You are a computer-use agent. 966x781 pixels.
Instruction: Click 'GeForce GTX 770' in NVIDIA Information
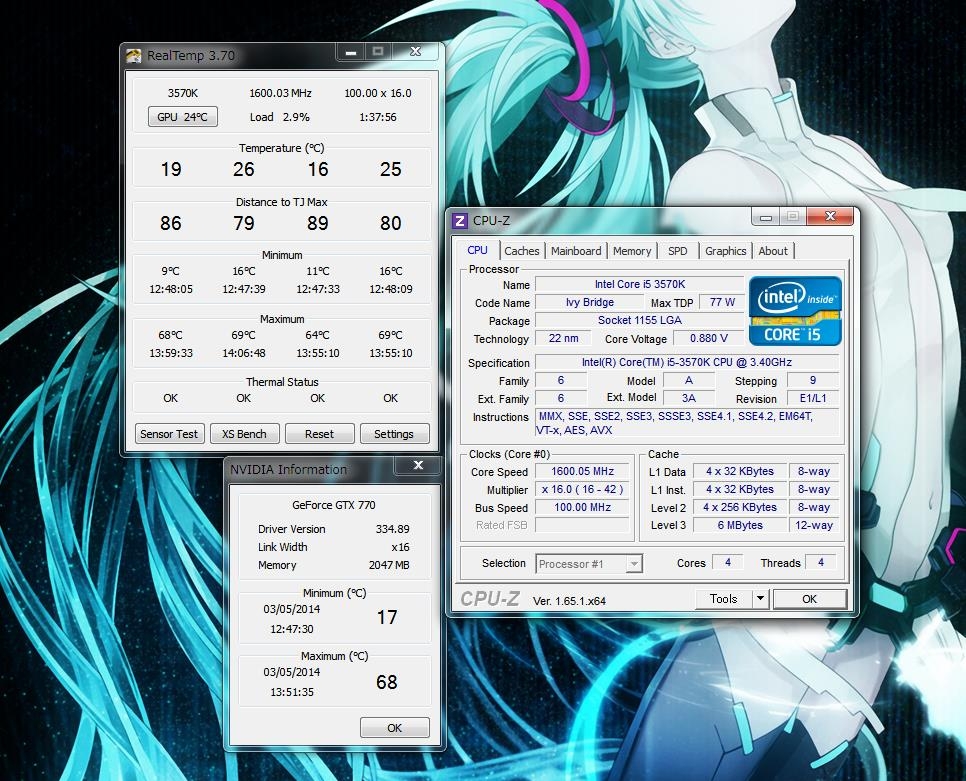click(333, 505)
